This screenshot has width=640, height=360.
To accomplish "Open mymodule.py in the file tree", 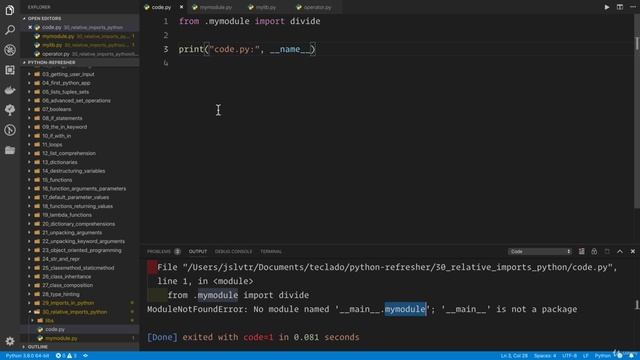I will tap(80, 338).
